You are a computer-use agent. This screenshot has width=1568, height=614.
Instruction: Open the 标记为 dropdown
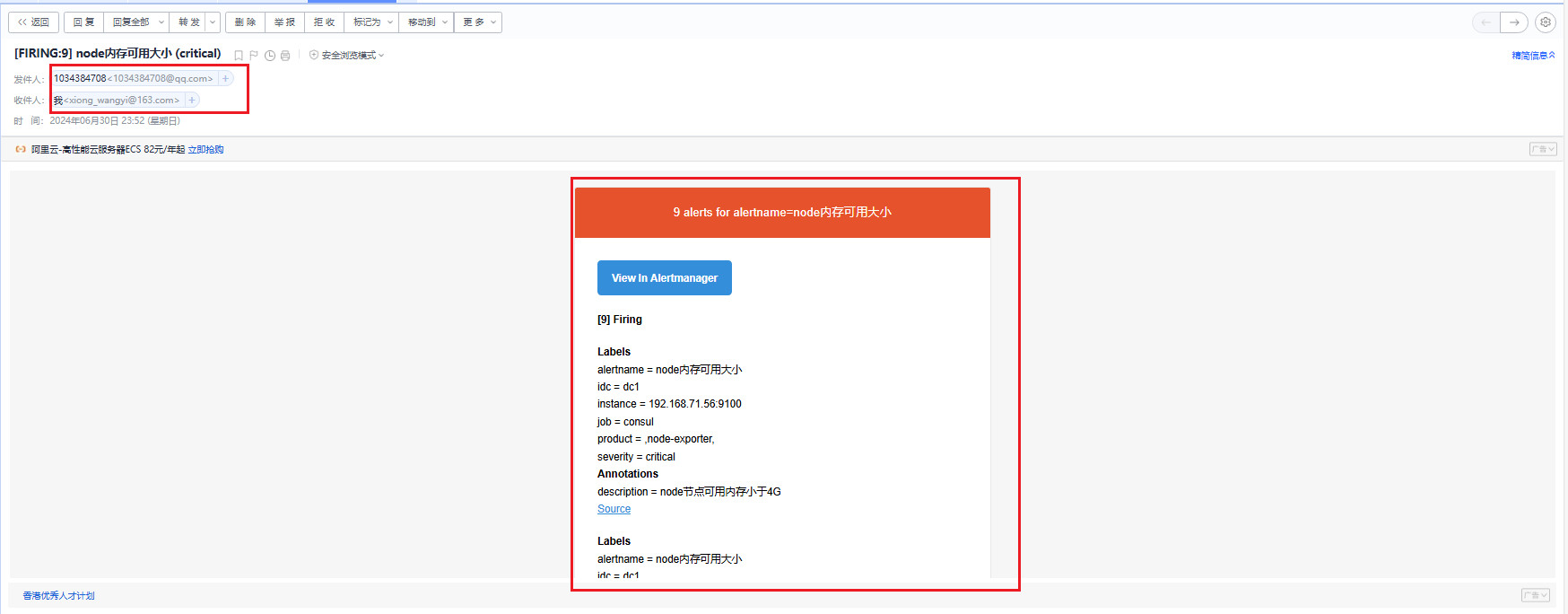point(373,22)
